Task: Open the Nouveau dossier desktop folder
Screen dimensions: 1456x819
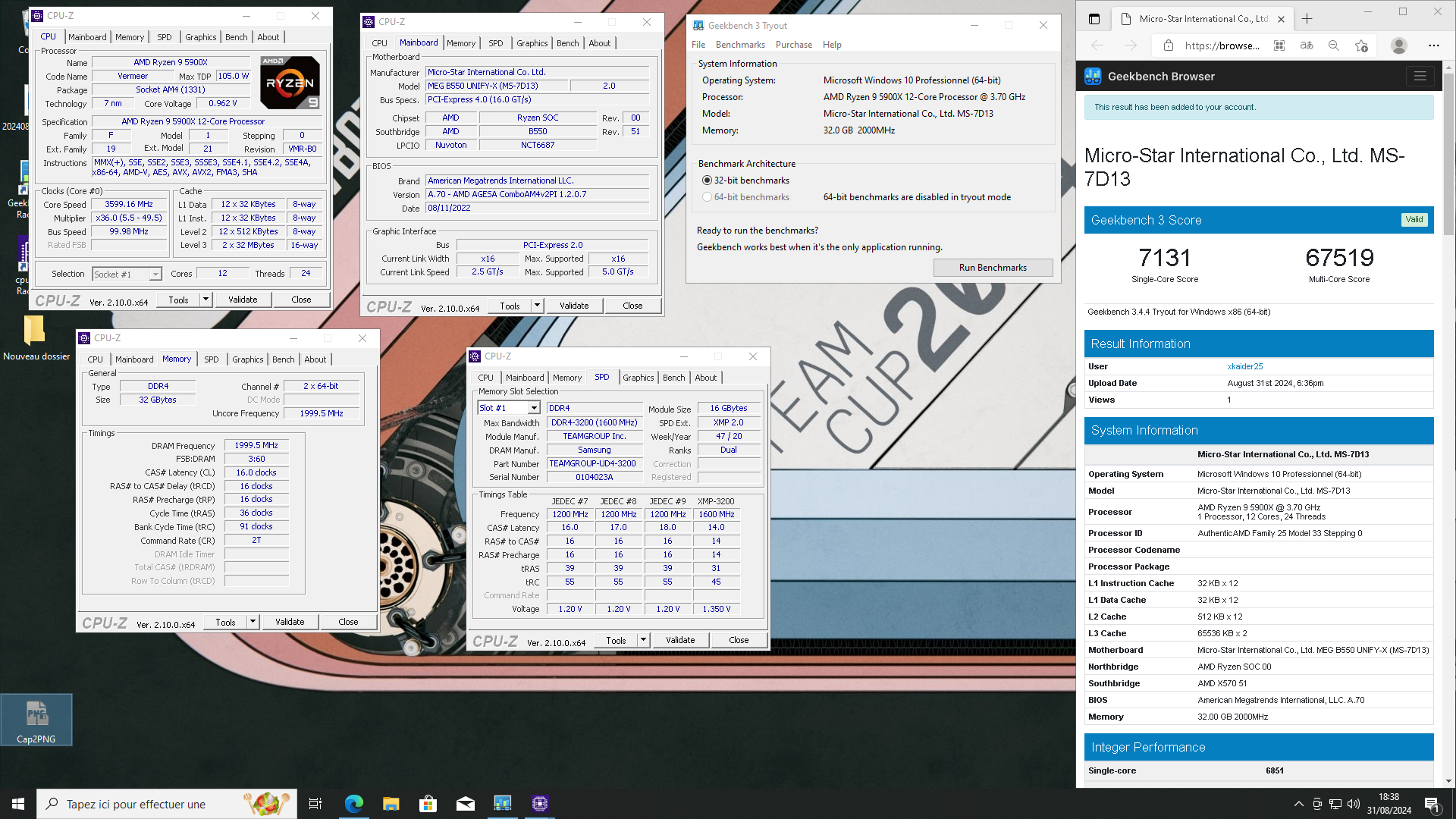Action: [35, 337]
